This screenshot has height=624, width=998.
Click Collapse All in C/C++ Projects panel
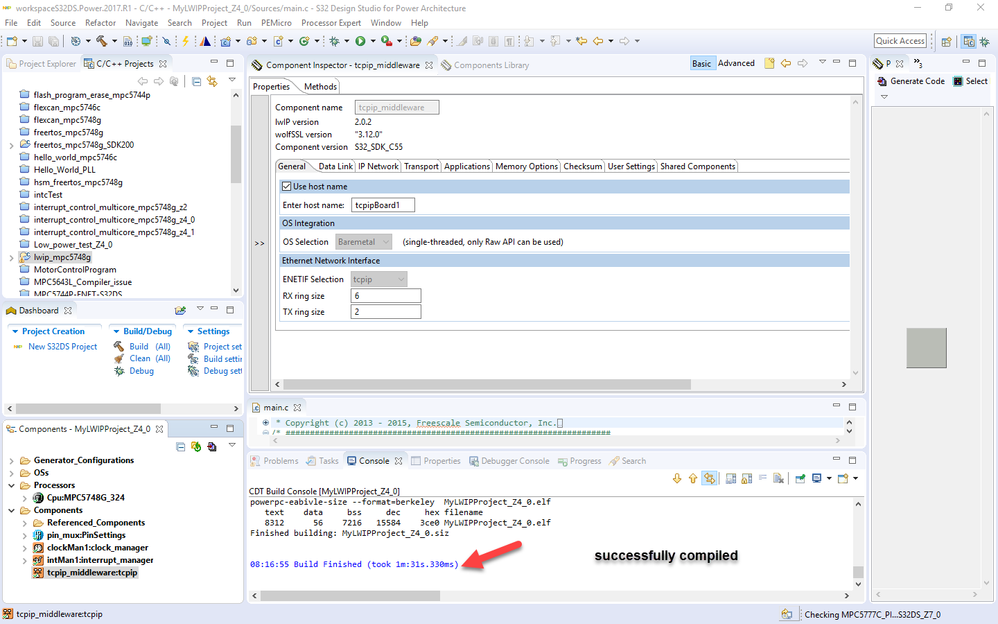pyautogui.click(x=197, y=82)
